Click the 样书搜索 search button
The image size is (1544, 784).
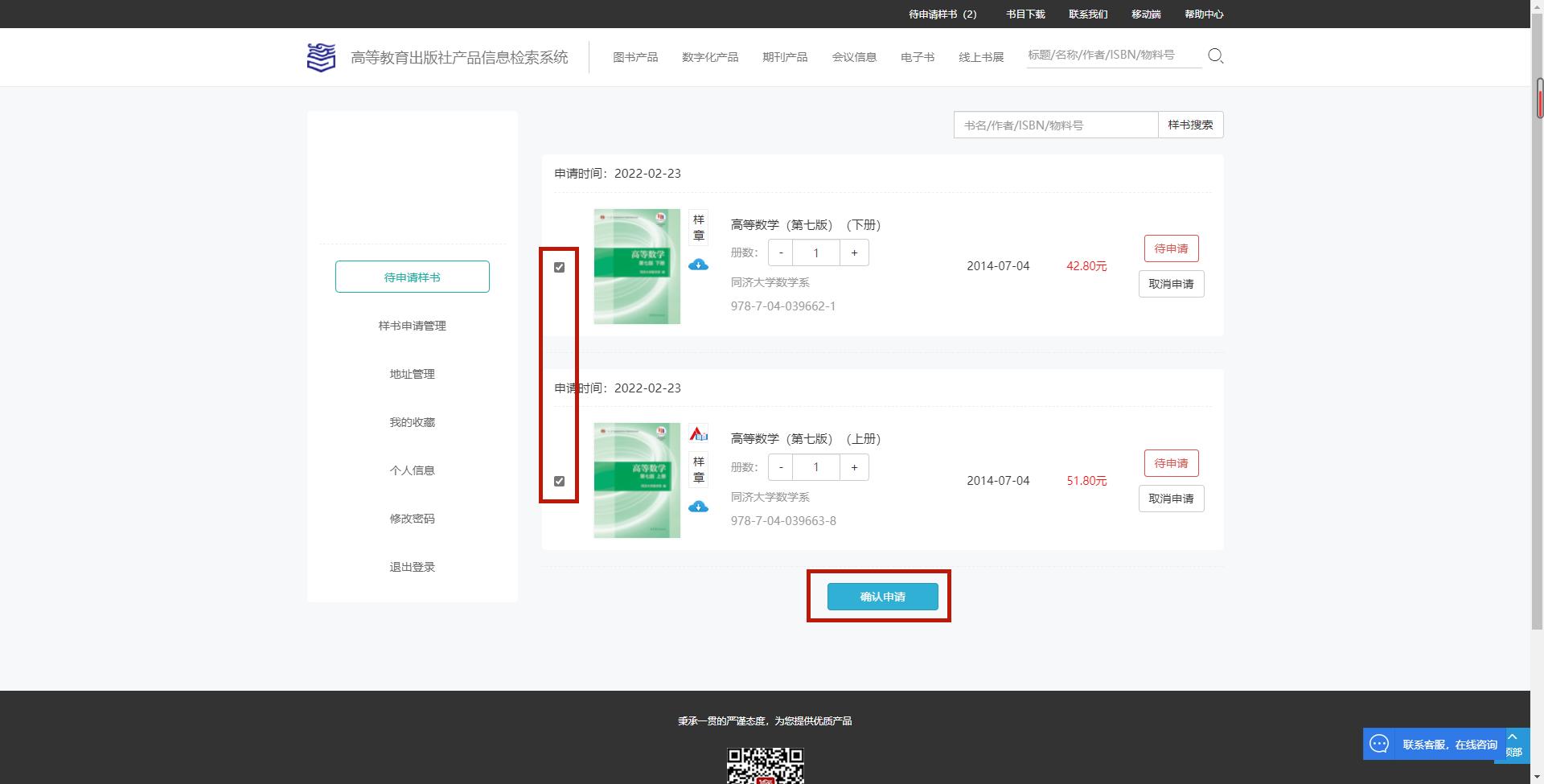[x=1190, y=125]
